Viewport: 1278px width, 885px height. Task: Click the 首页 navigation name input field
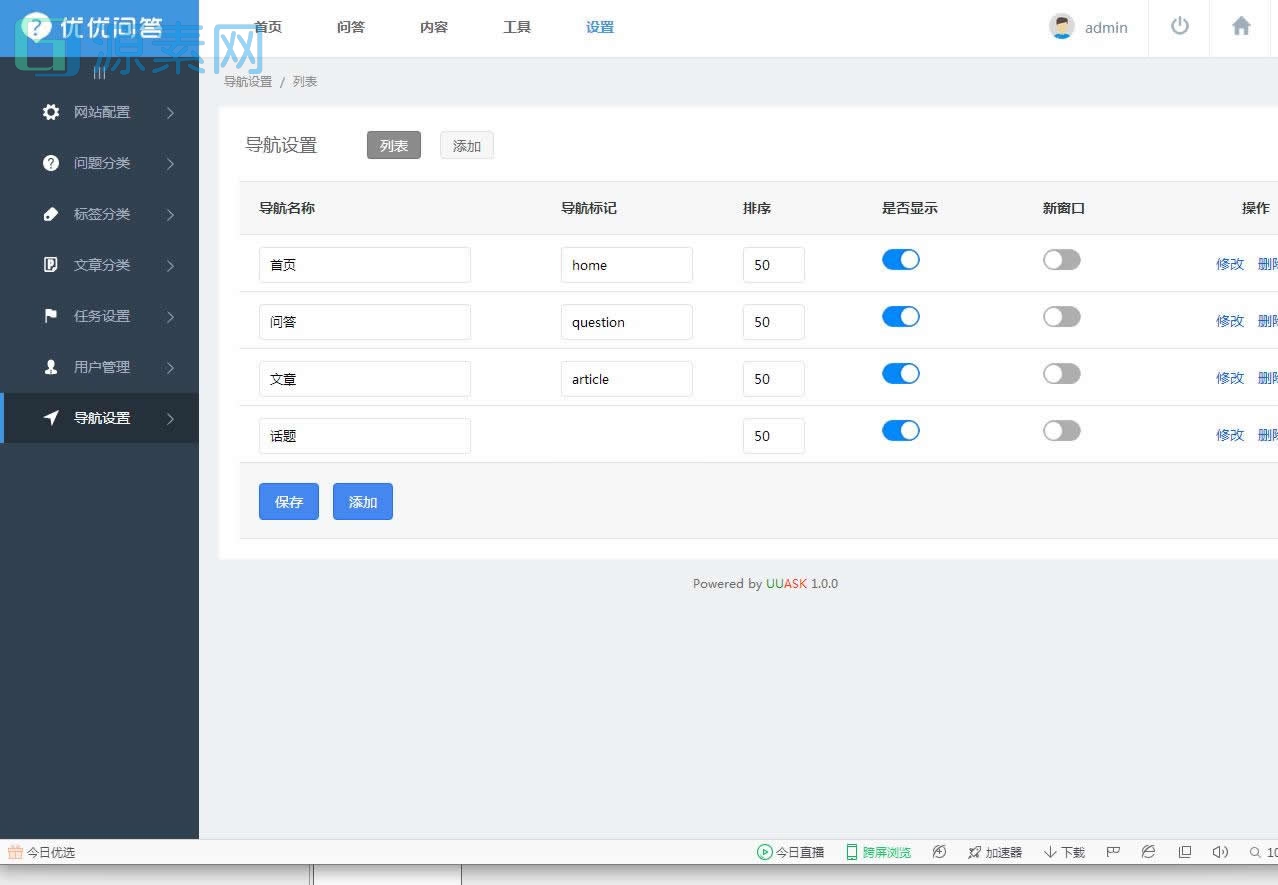tap(364, 264)
